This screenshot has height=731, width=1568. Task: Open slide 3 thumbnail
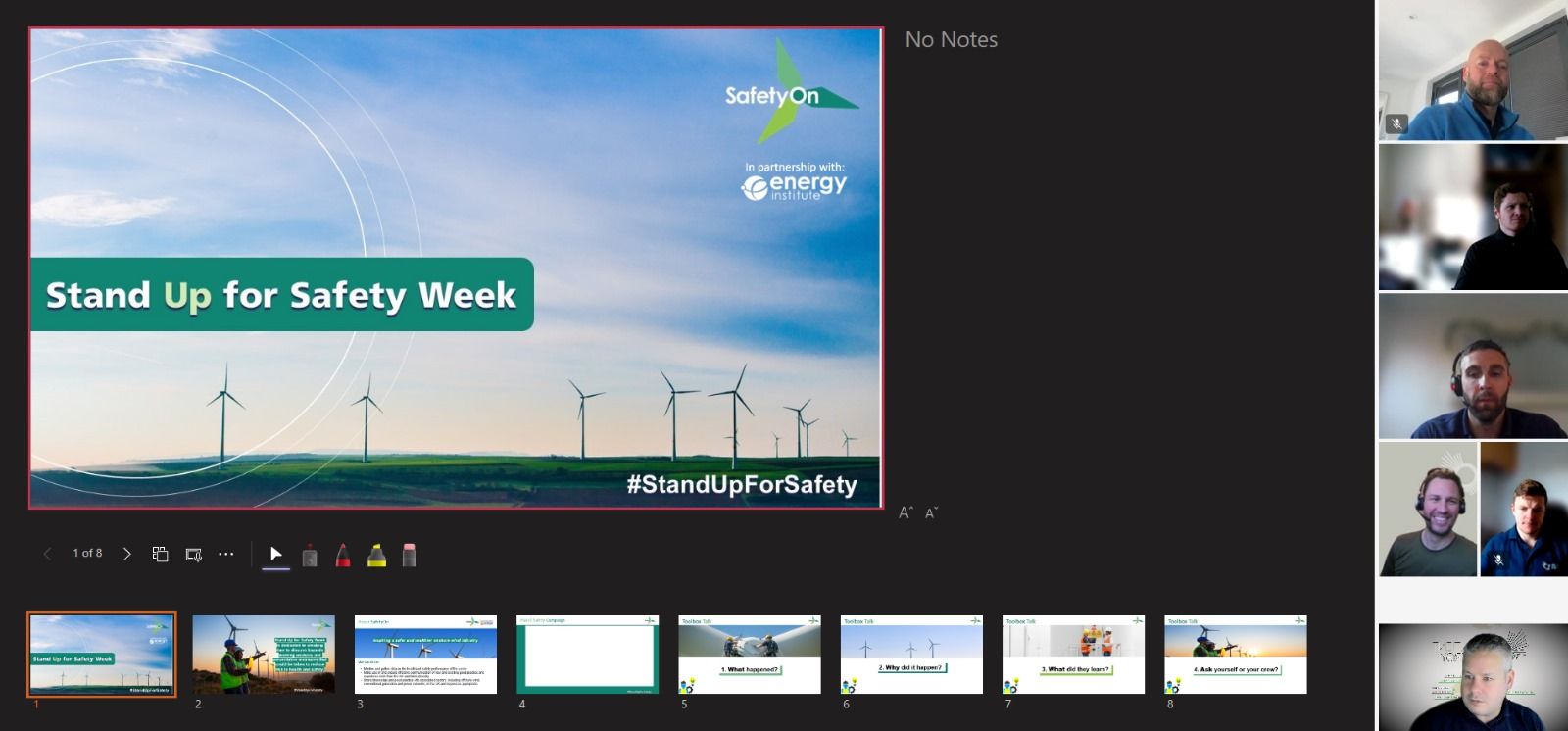(425, 655)
